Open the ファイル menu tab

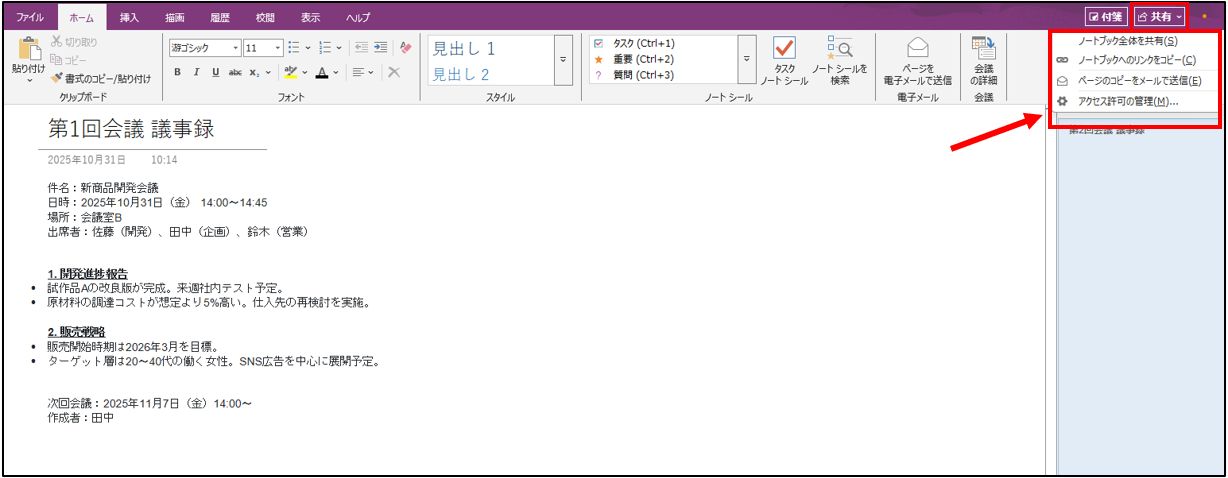[x=30, y=17]
